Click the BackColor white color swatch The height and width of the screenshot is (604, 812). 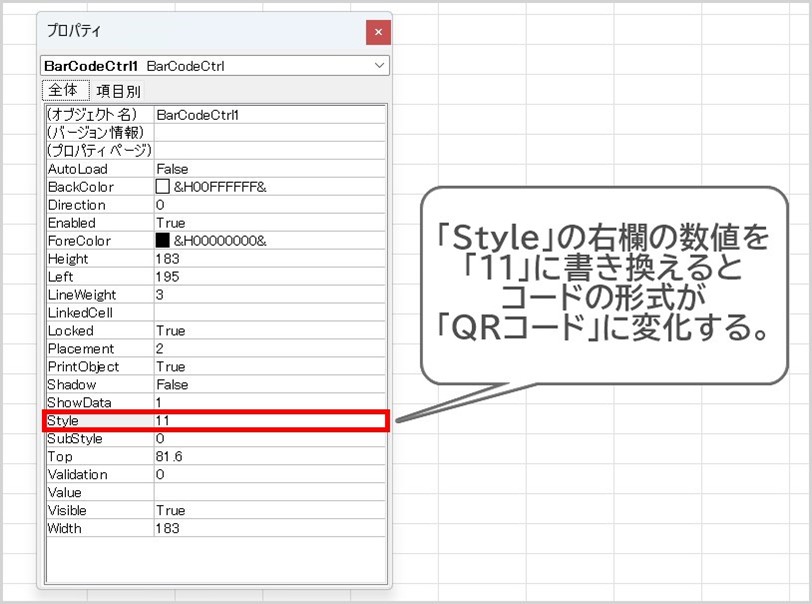coord(163,186)
